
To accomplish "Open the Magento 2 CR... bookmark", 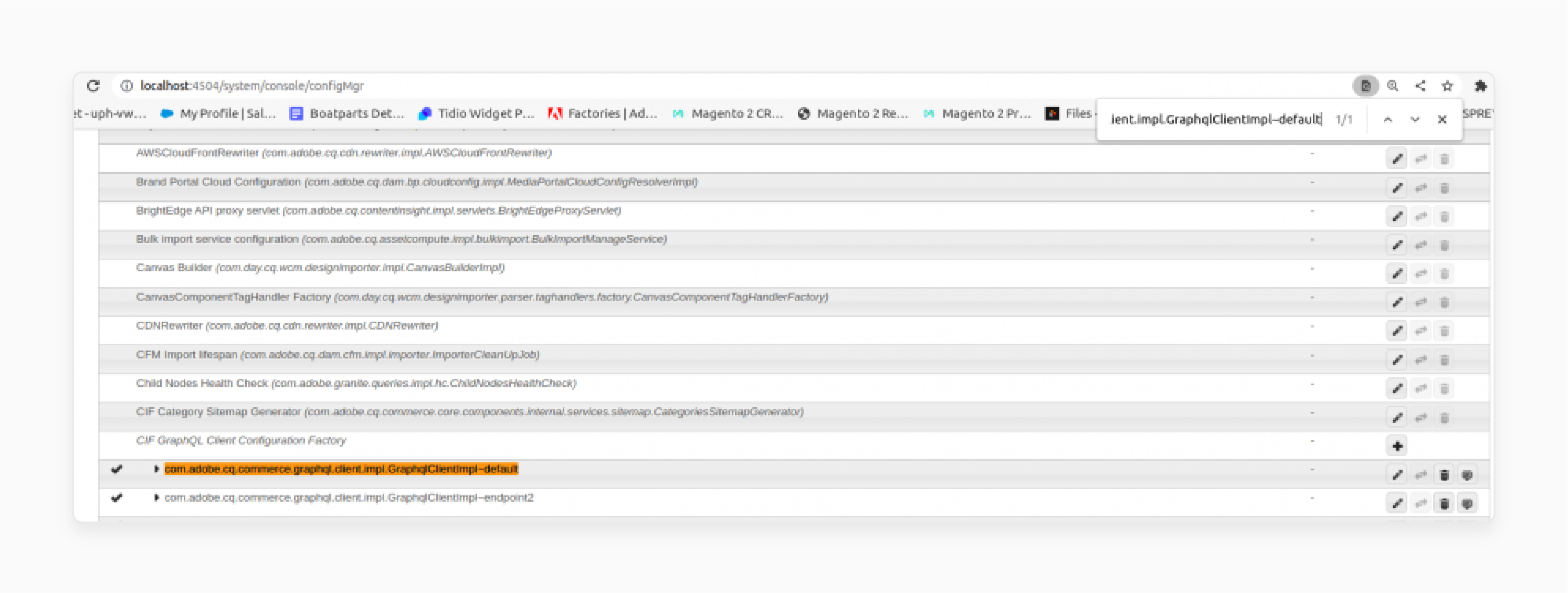I will pyautogui.click(x=728, y=114).
